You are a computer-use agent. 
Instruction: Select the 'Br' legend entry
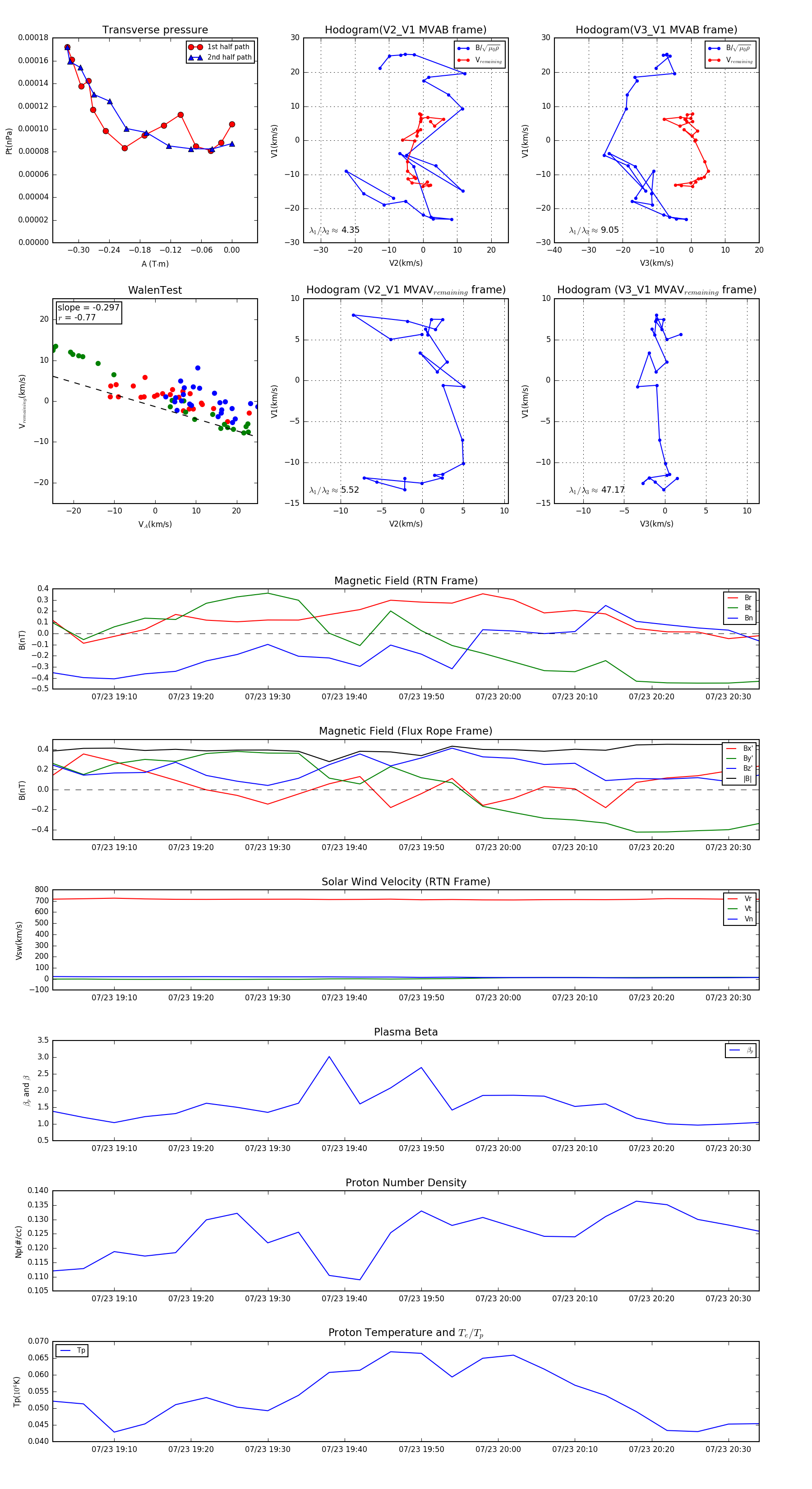click(740, 598)
